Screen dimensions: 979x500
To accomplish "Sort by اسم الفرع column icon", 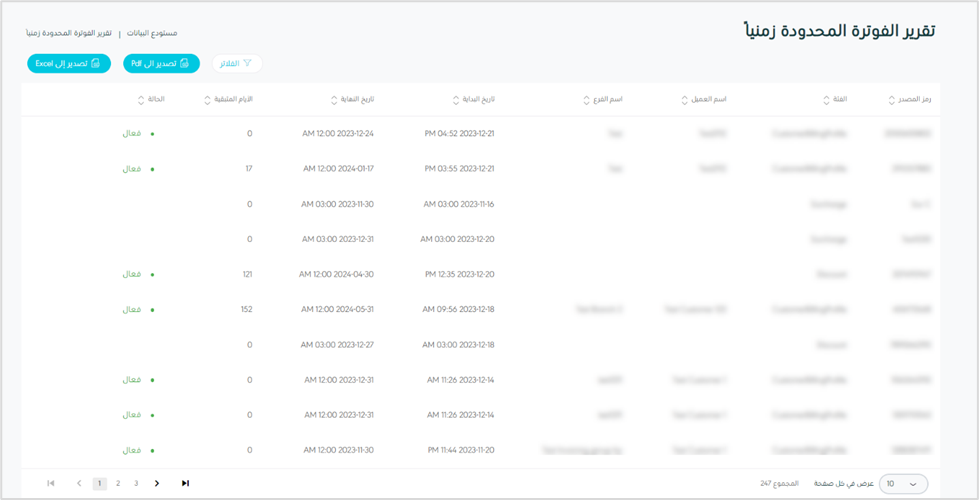I will pyautogui.click(x=586, y=100).
